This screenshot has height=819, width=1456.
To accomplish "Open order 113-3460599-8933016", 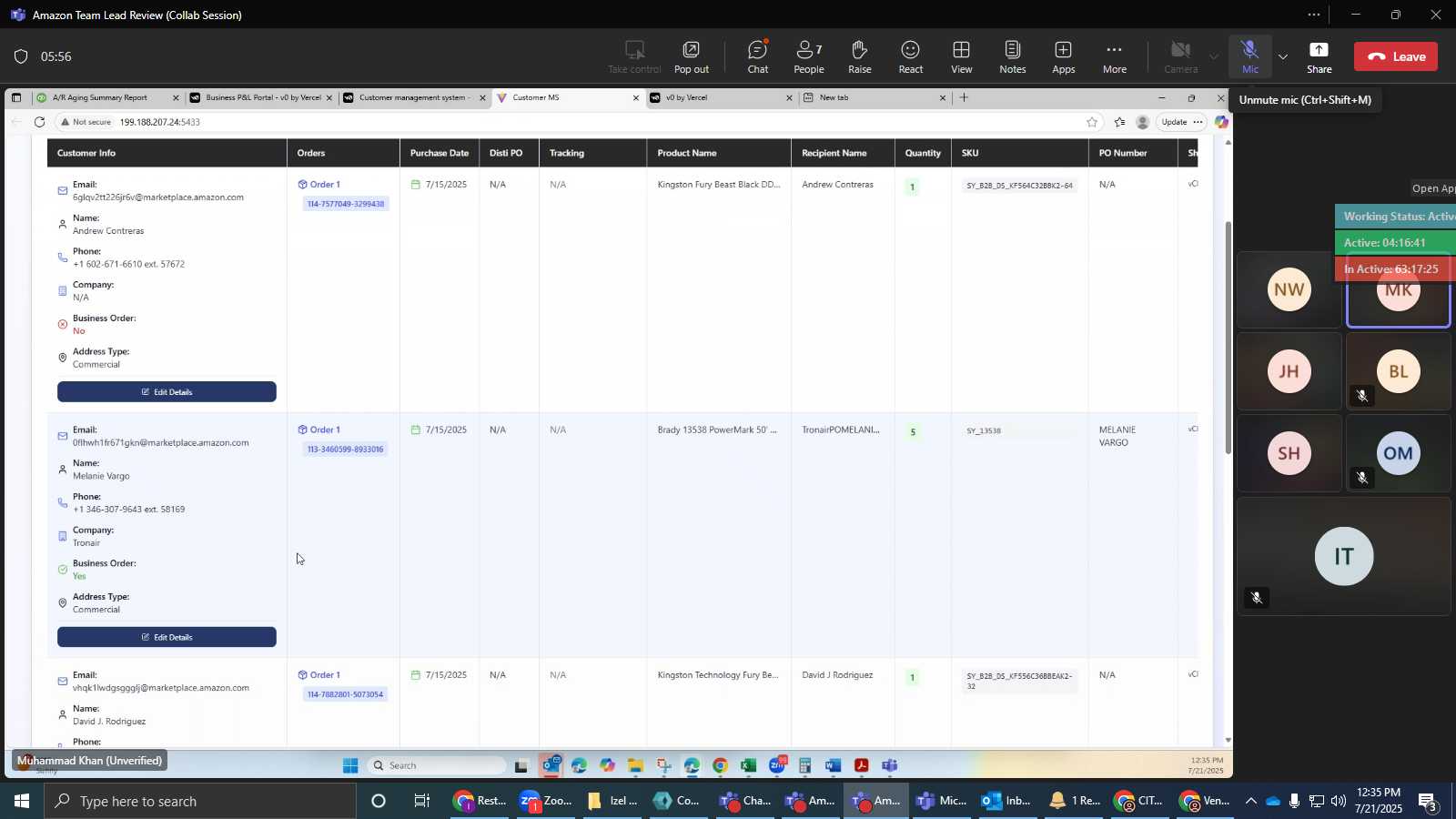I will [346, 450].
